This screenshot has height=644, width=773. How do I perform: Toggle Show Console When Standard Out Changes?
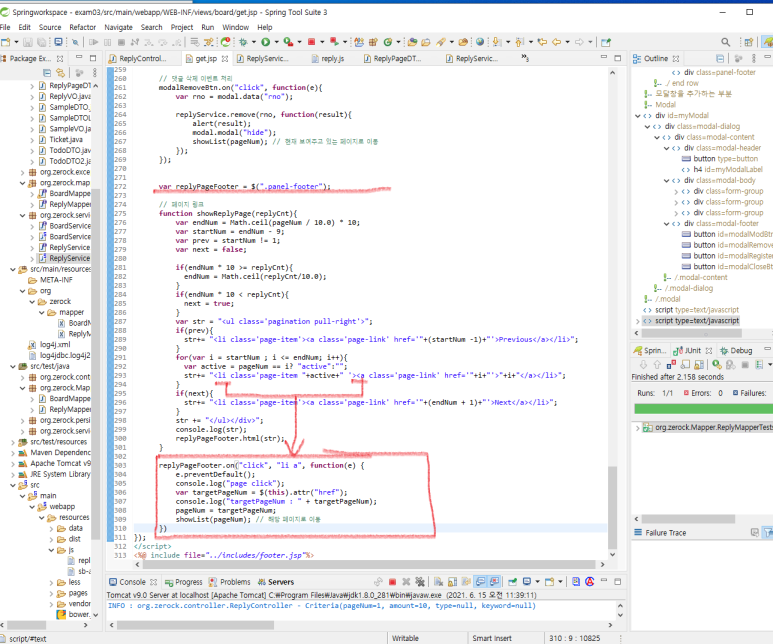click(480, 582)
